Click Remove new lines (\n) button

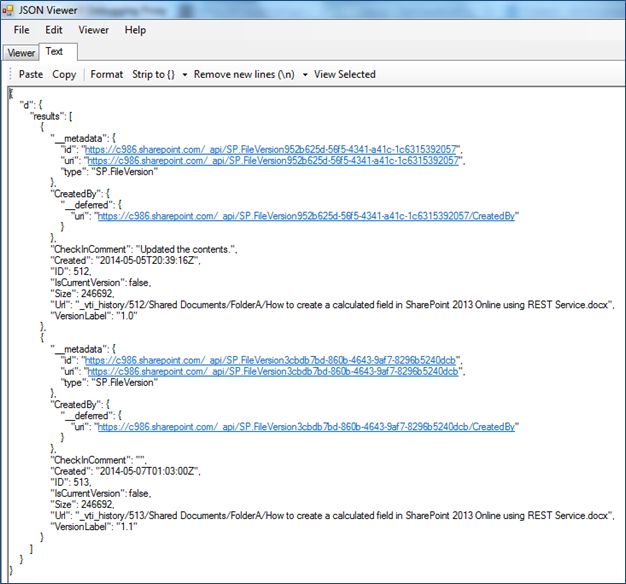(244, 74)
